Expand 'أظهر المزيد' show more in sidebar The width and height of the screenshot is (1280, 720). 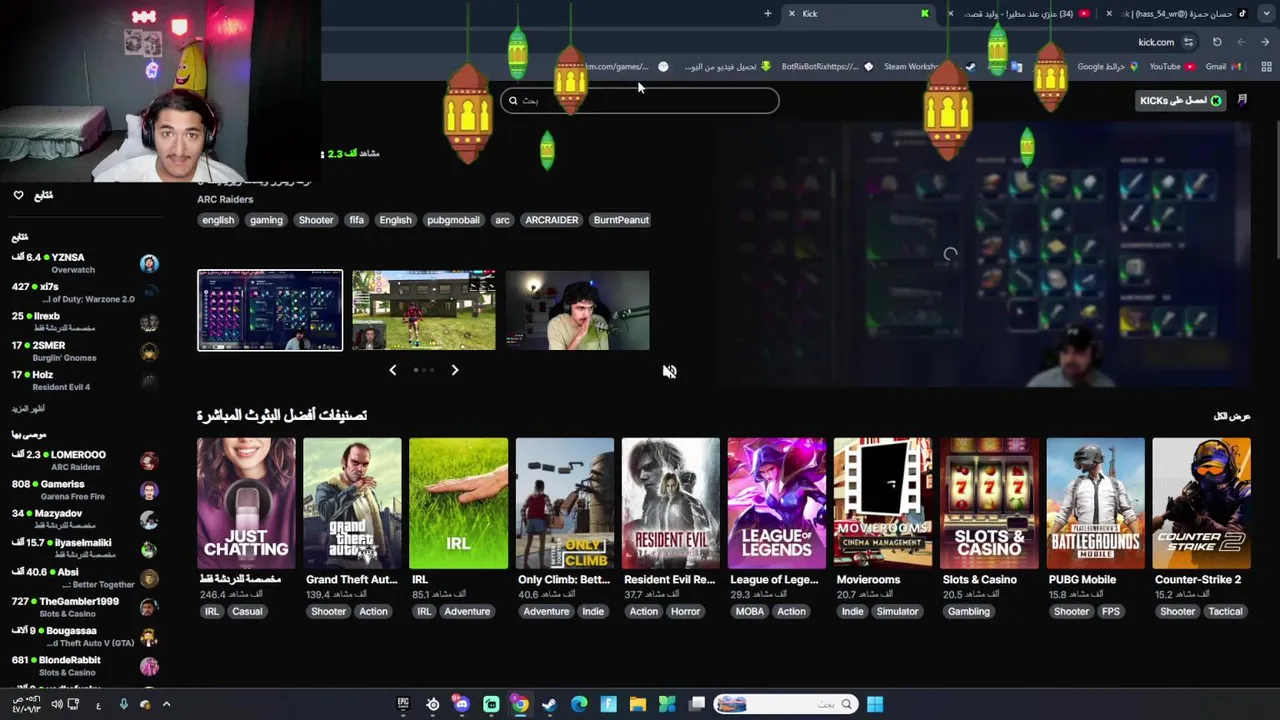pos(28,409)
